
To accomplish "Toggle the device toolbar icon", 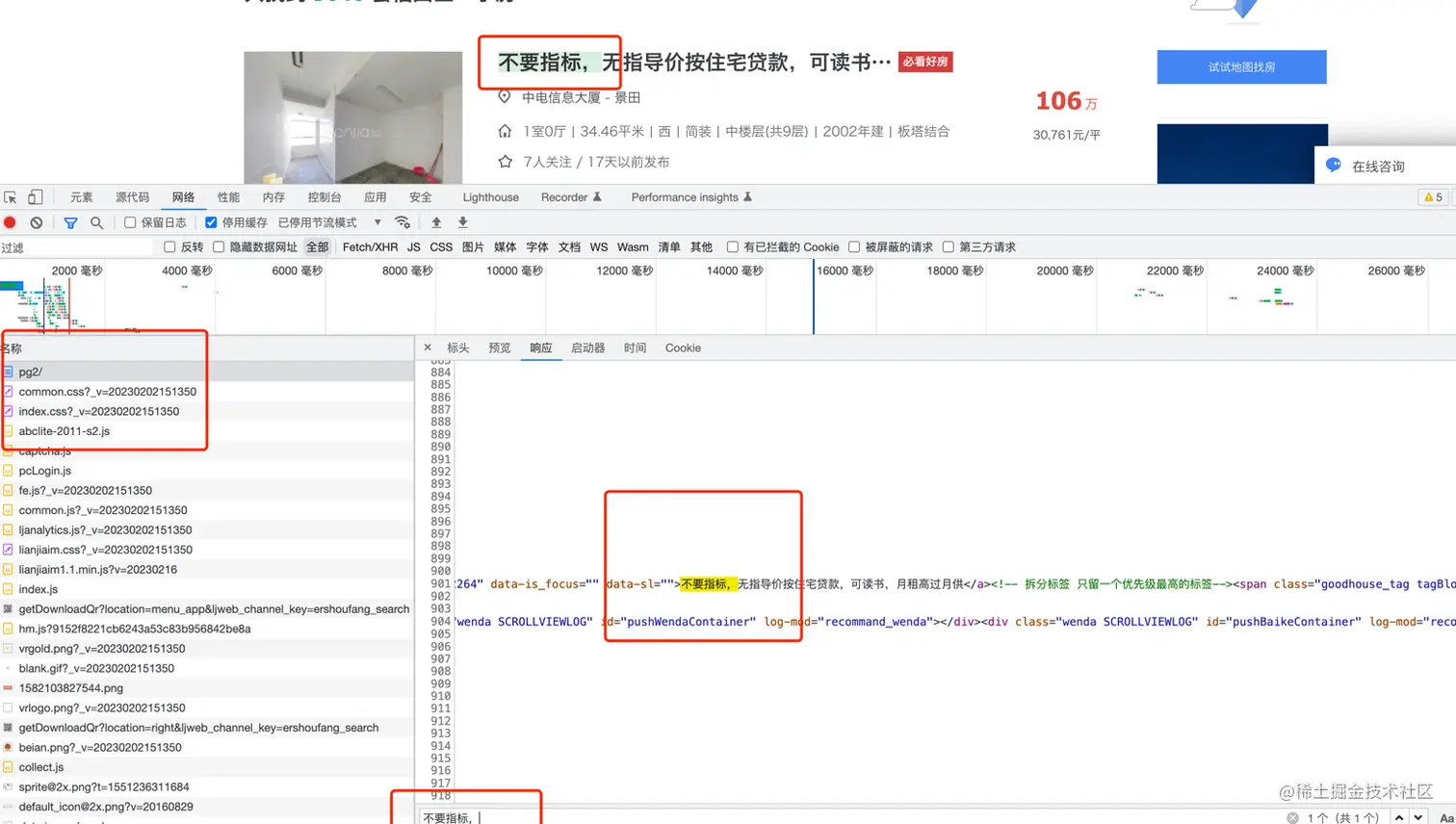I will pos(35,197).
